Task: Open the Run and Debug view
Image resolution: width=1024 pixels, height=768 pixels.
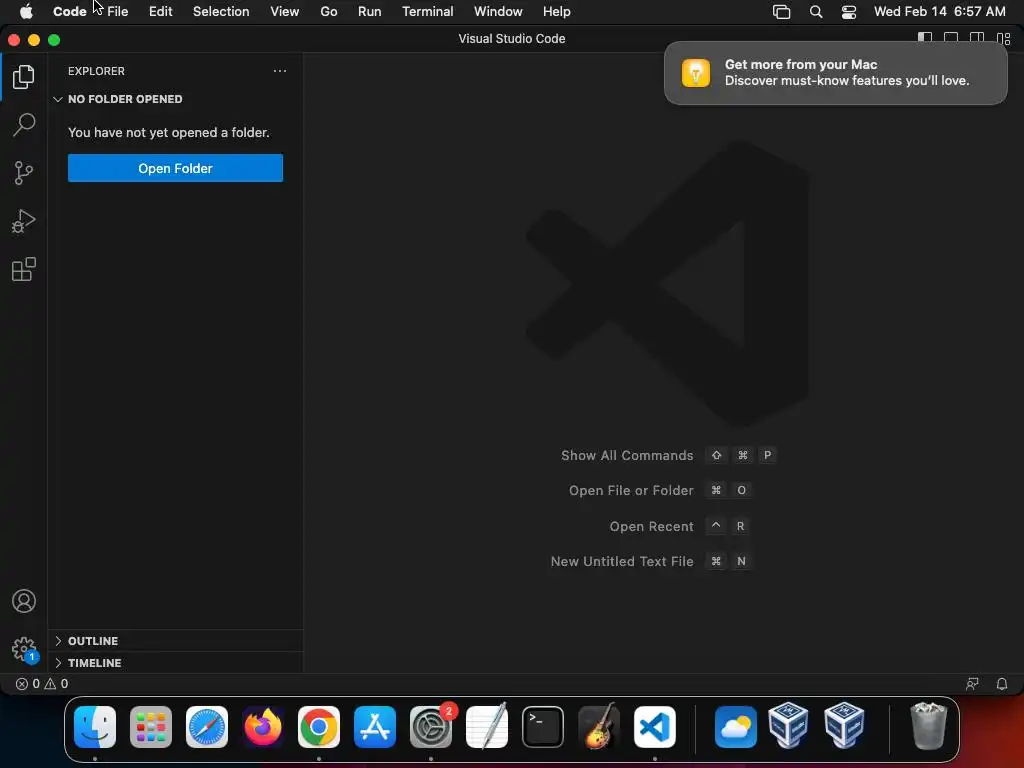Action: click(24, 221)
